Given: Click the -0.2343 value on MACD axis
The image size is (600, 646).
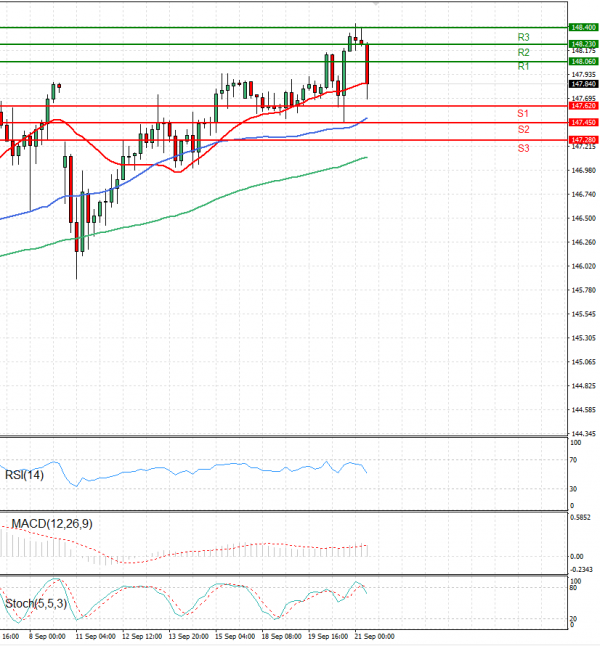Looking at the screenshot, I should (x=581, y=570).
